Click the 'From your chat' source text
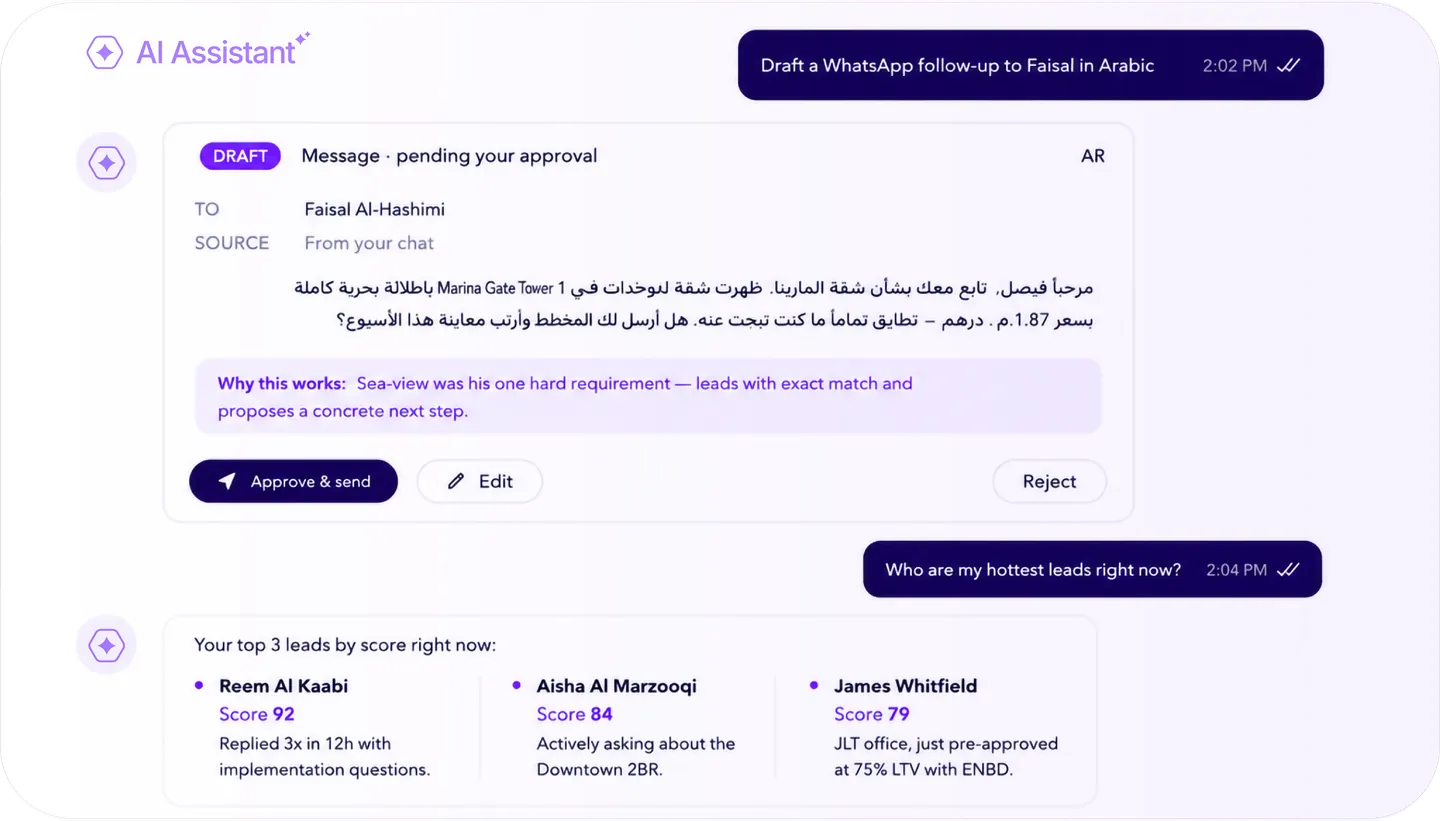 (369, 243)
